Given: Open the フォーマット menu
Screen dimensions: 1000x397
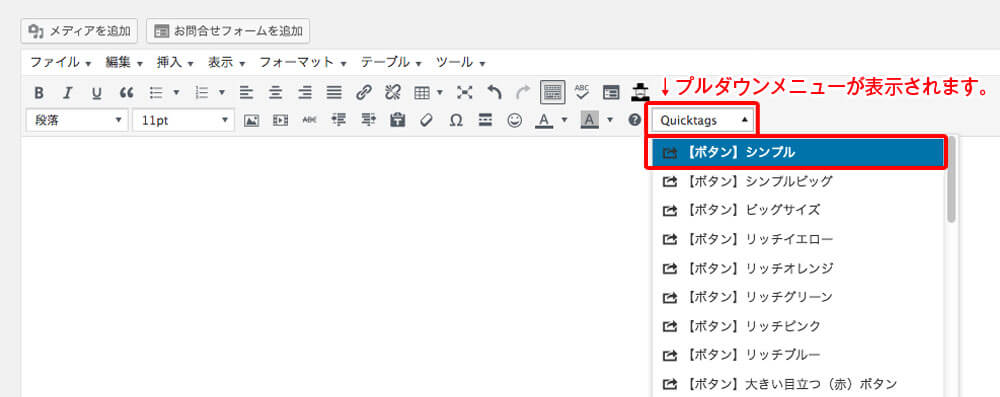Looking at the screenshot, I should [302, 63].
